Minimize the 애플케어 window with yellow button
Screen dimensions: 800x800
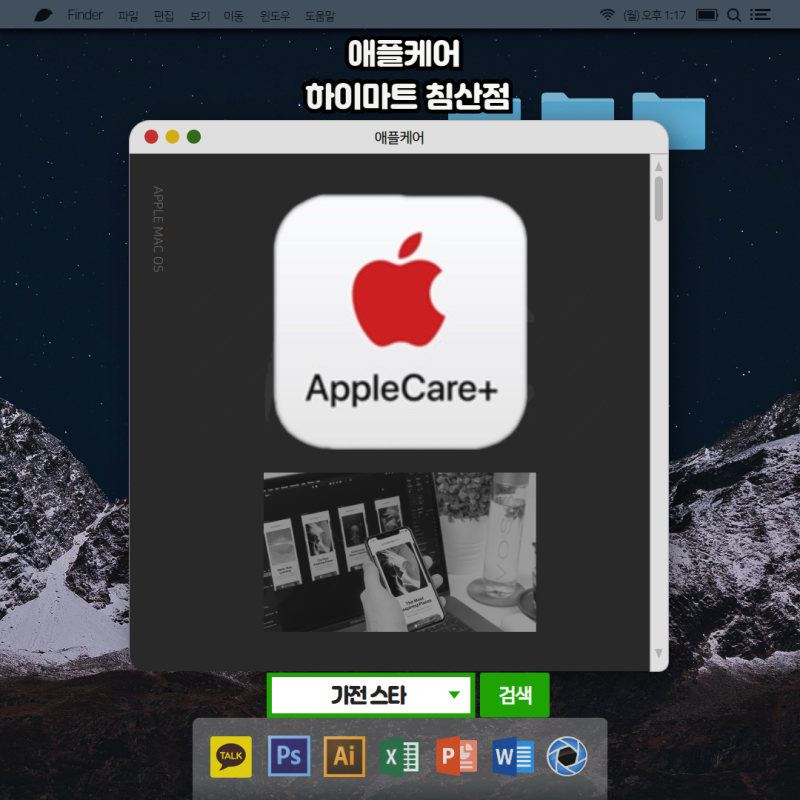(x=172, y=137)
